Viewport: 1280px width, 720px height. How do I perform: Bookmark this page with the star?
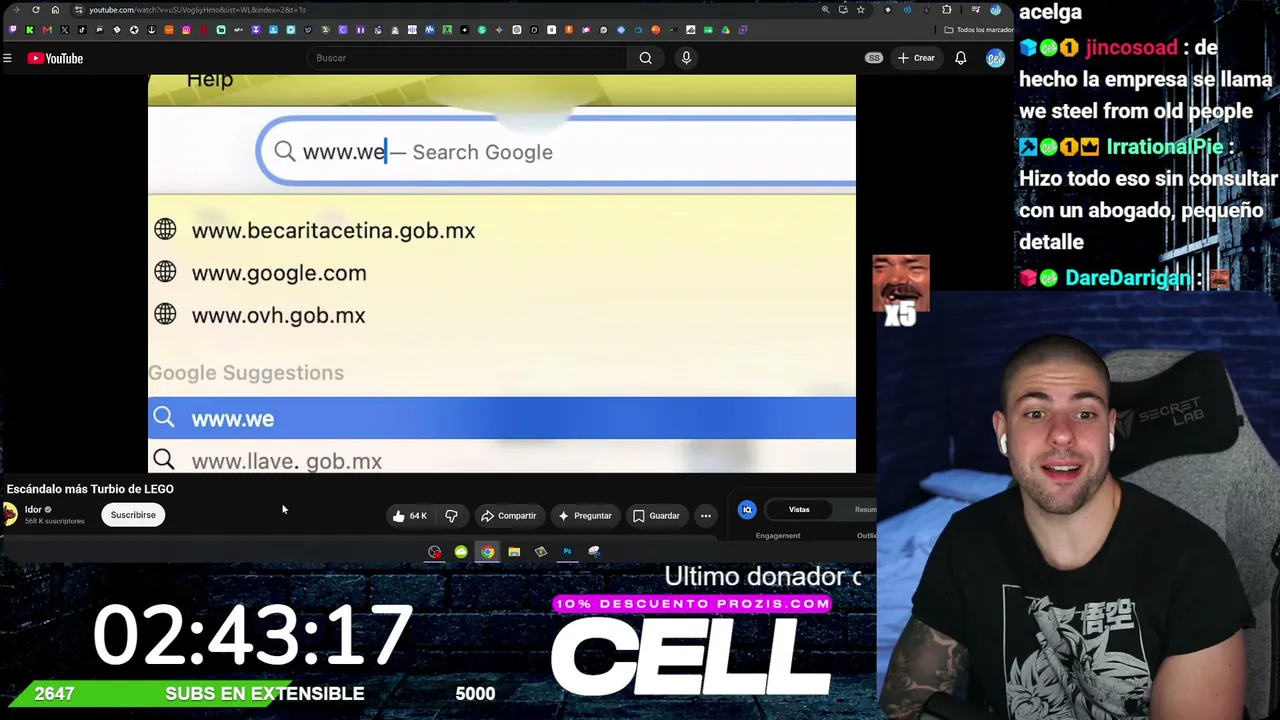click(860, 10)
